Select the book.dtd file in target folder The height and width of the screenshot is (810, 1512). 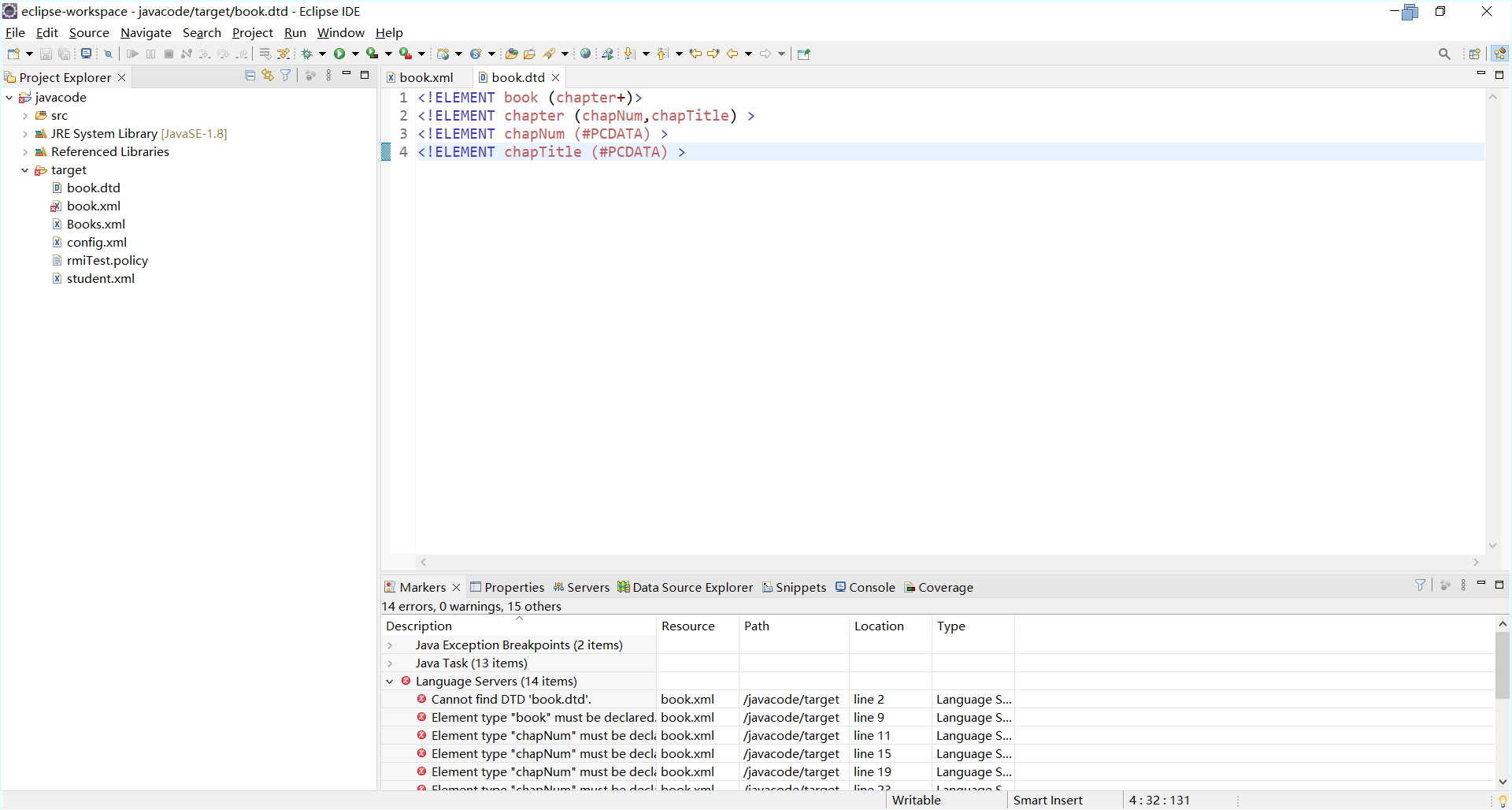94,188
